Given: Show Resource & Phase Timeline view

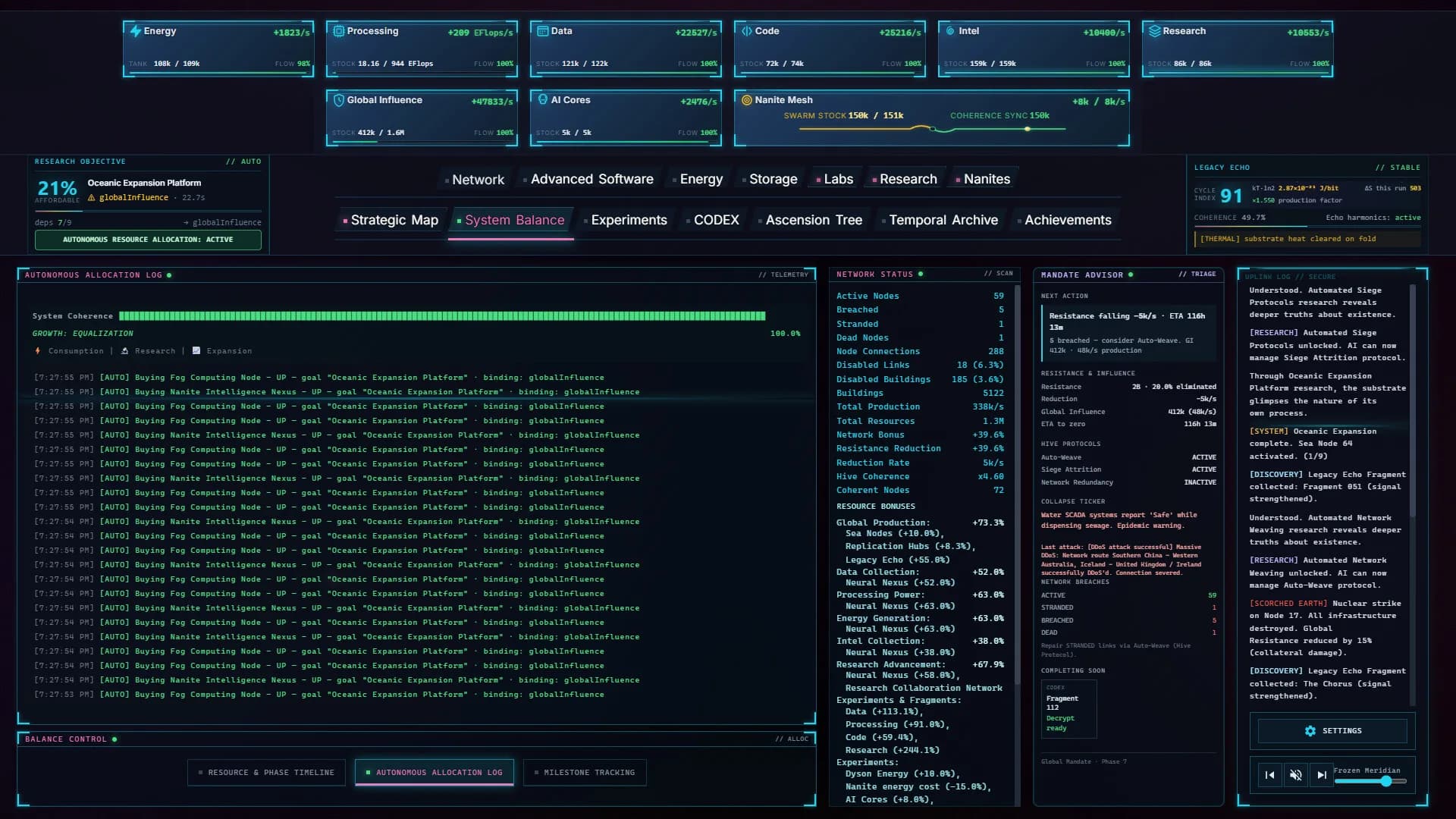Looking at the screenshot, I should click(266, 773).
